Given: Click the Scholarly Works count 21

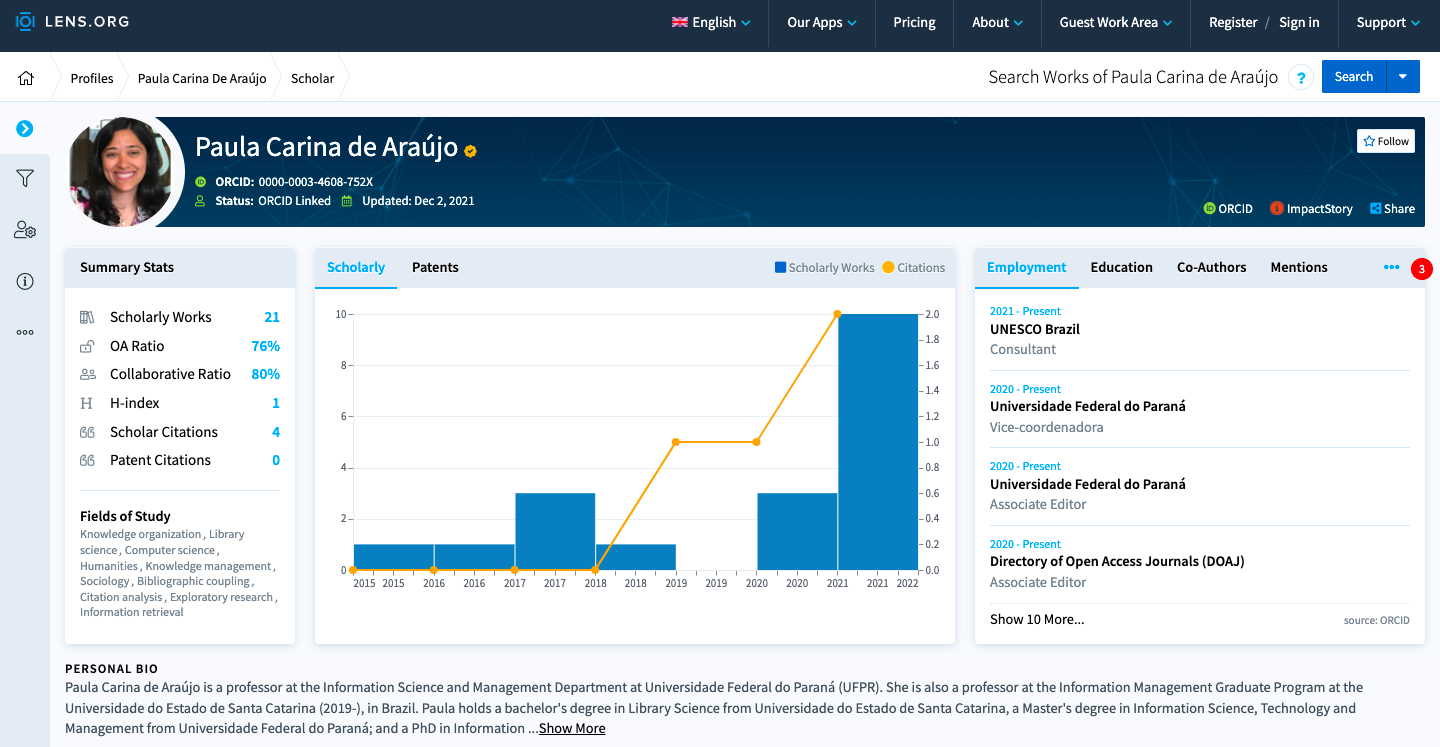Looking at the screenshot, I should [x=272, y=317].
